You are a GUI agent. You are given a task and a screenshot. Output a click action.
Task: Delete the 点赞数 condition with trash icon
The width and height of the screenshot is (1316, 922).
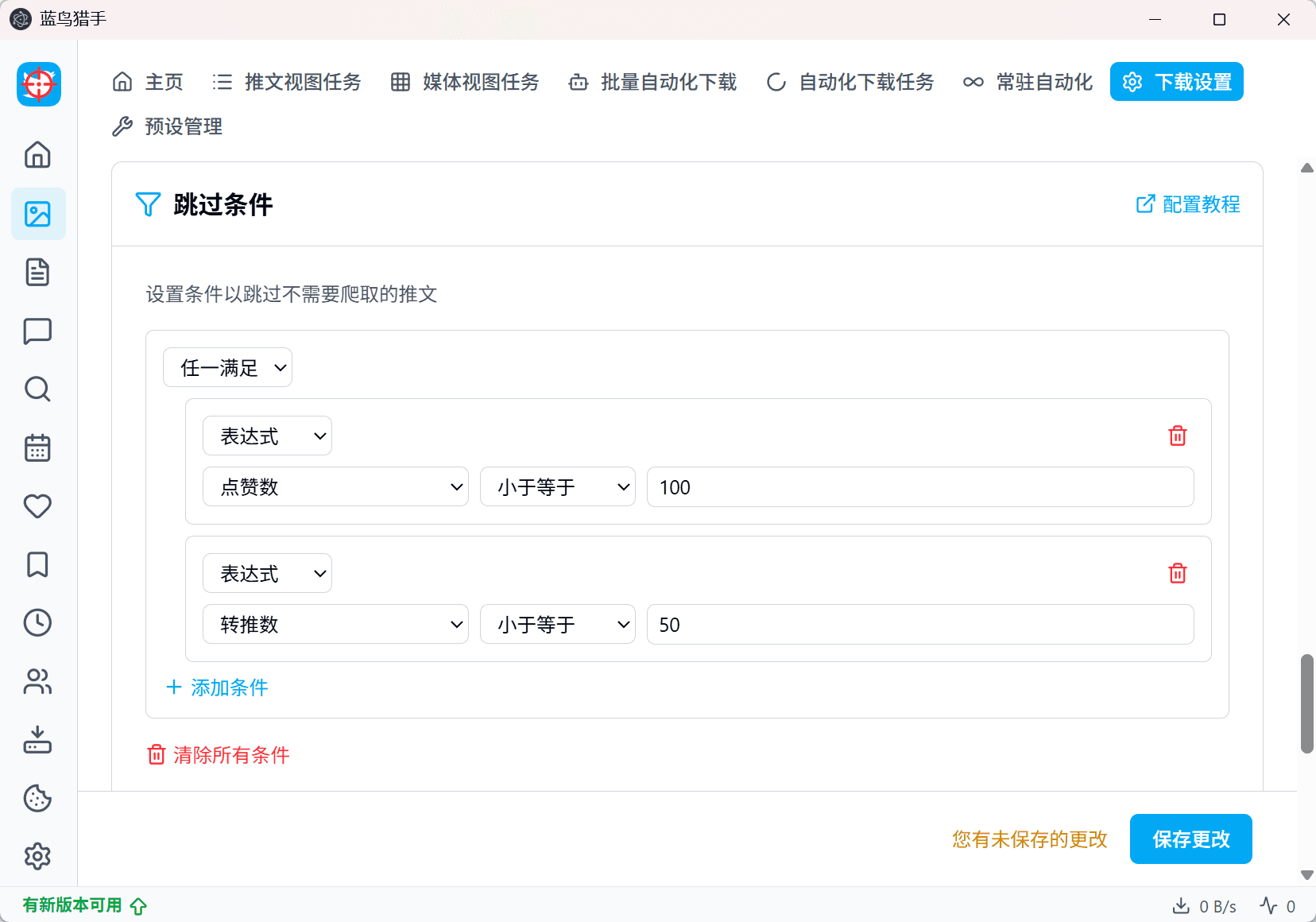1178,436
